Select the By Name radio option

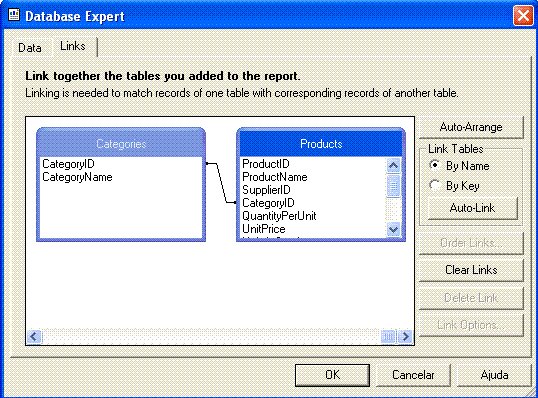[x=459, y=166]
